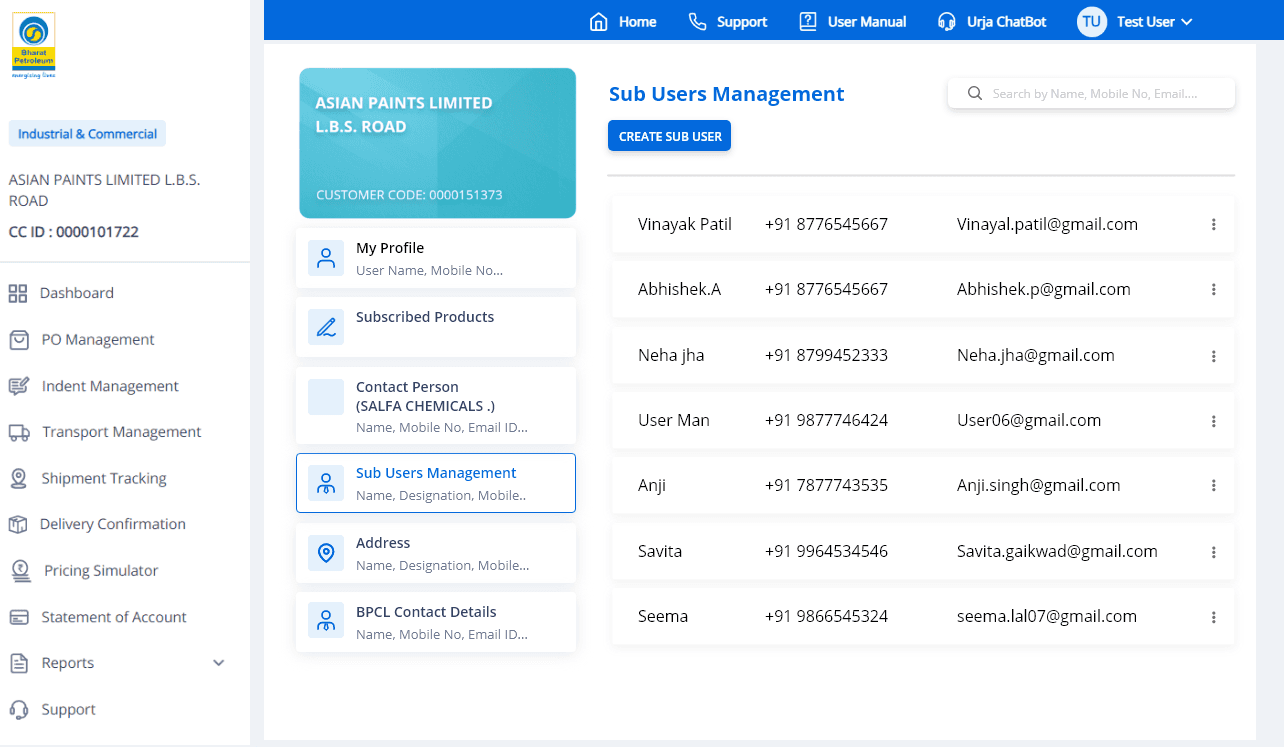Open options menu for Neha jha
Image resolution: width=1284 pixels, height=747 pixels.
click(1213, 356)
